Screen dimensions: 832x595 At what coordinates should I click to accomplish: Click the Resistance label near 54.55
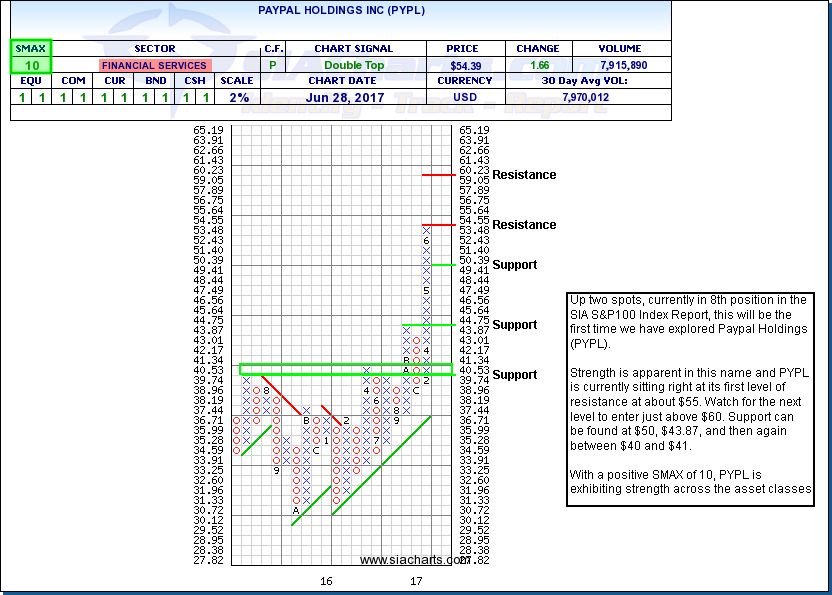tap(523, 225)
